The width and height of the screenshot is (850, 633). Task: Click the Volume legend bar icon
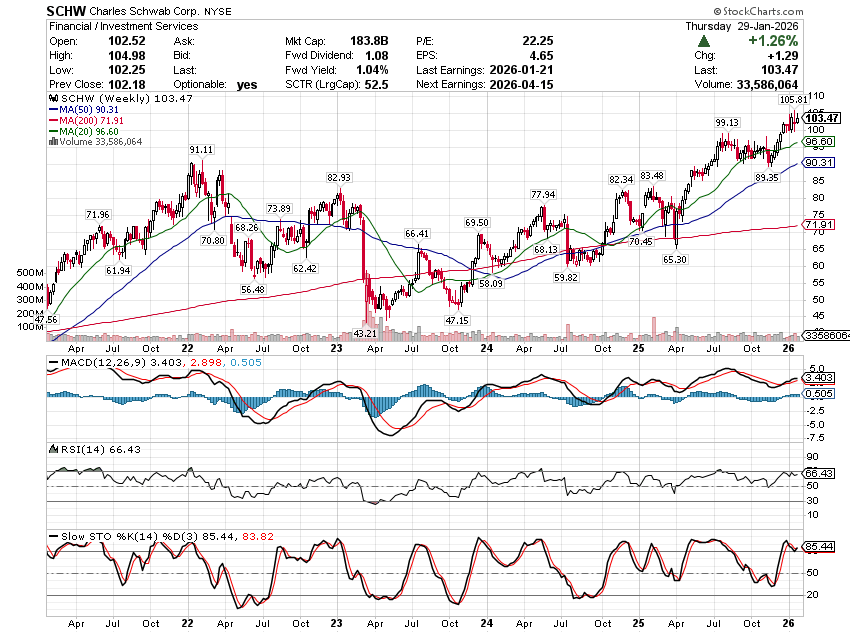(x=51, y=142)
